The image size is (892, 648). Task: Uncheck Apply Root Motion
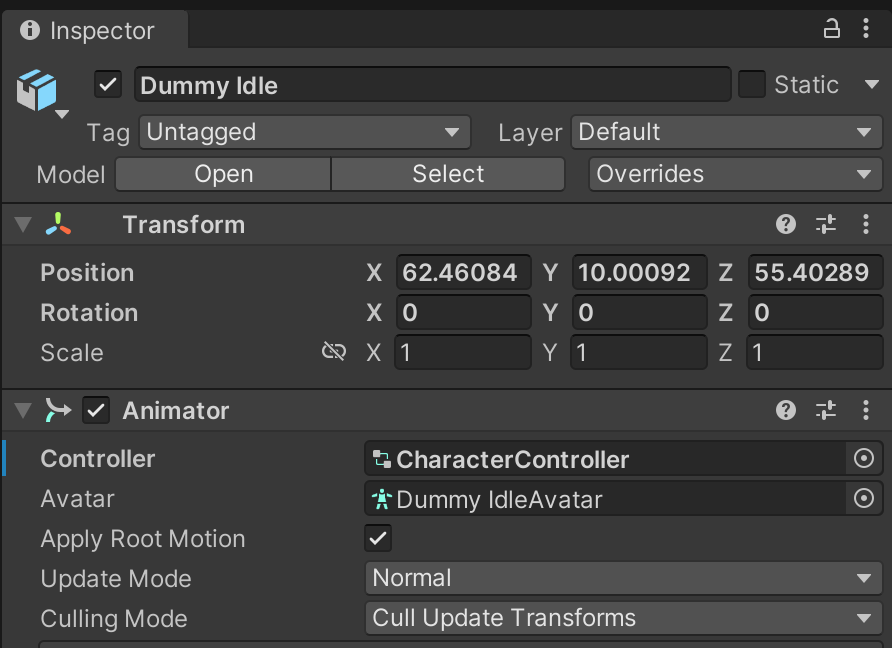click(378, 539)
